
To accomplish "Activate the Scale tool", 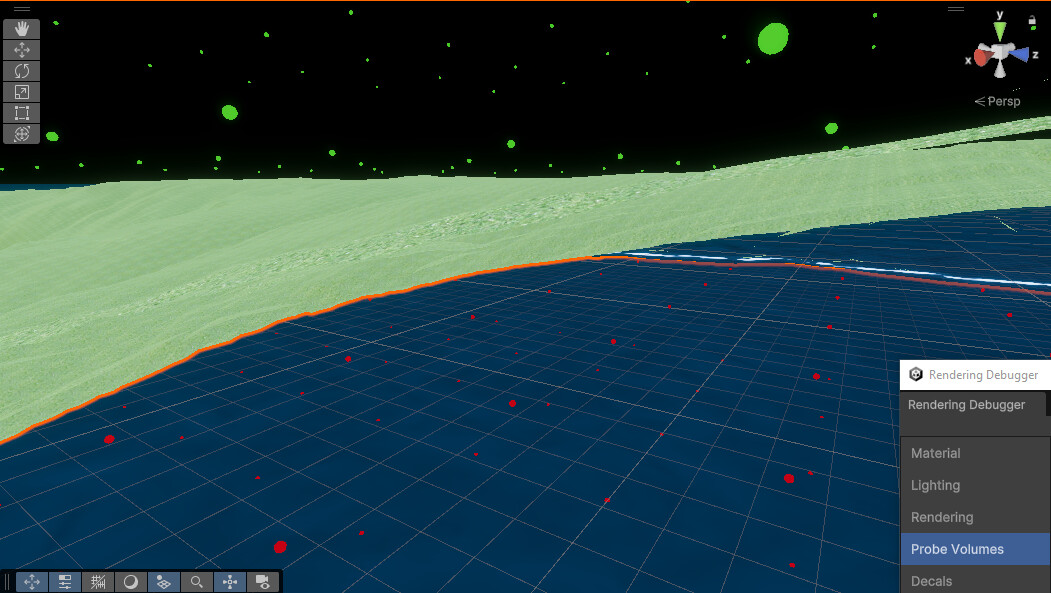I will pos(21,91).
